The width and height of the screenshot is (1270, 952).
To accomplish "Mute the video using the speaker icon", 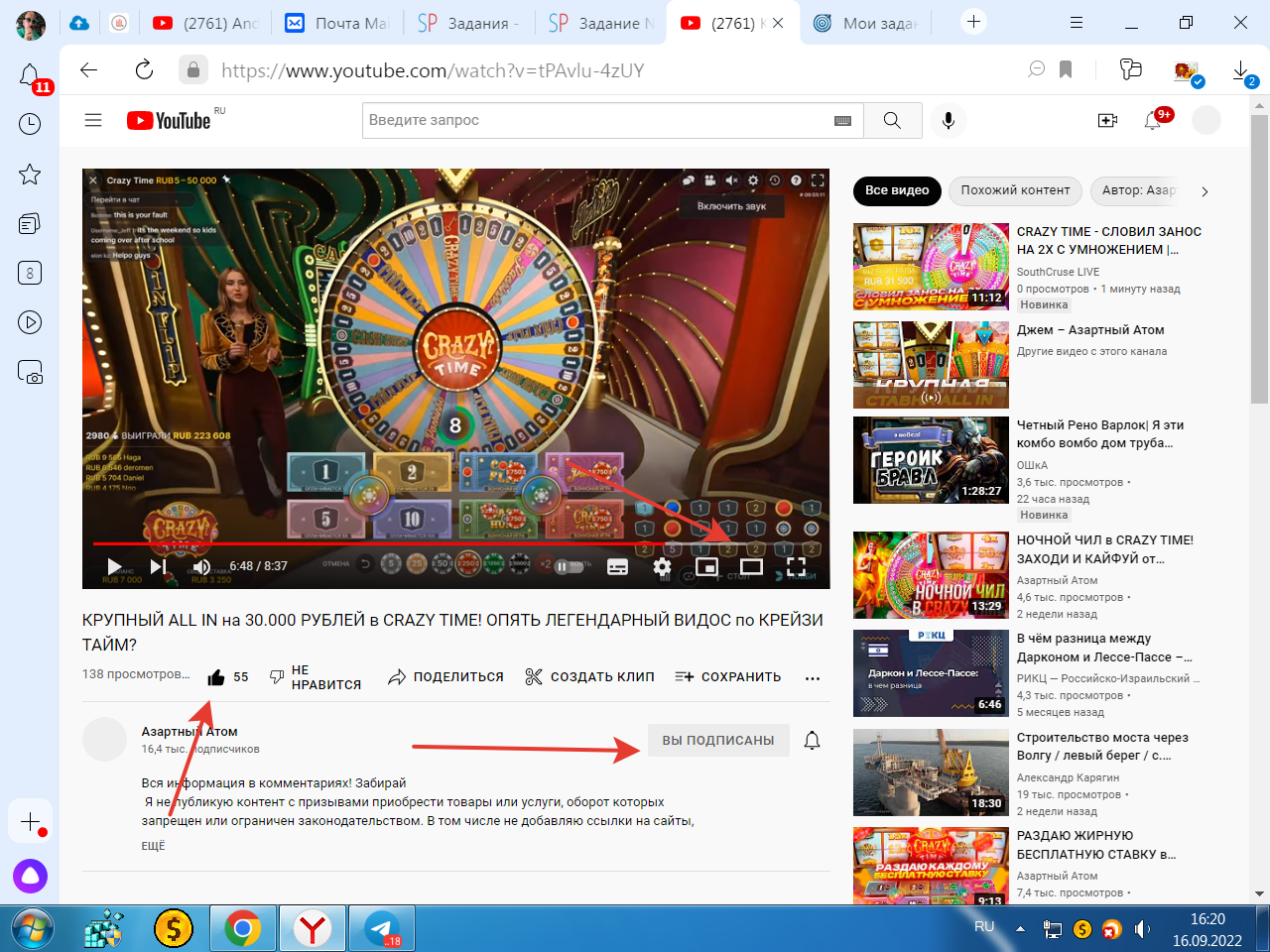I will tap(202, 566).
